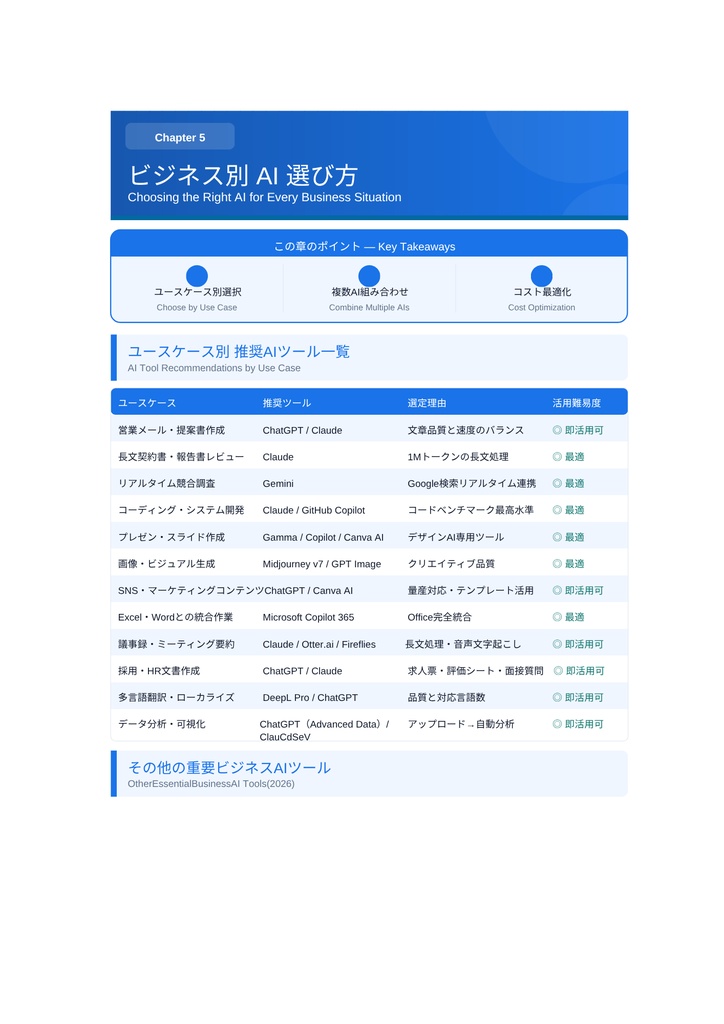
Task: Click the status circle icon in the Midjourney row
Action: point(557,564)
